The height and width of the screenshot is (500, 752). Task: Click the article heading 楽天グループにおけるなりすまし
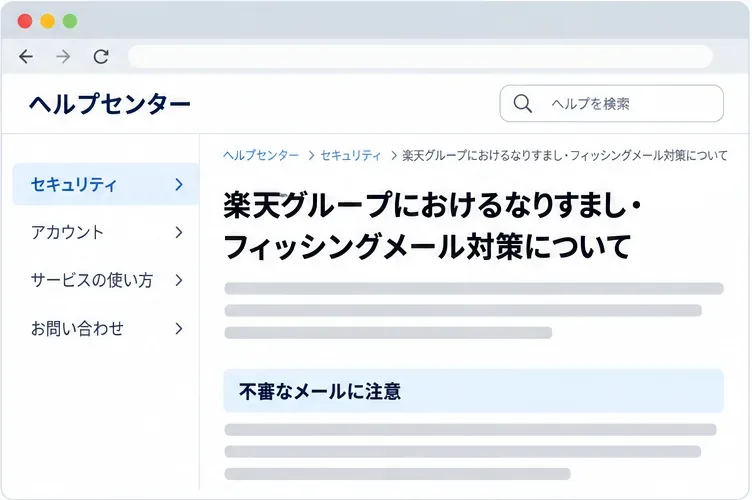coord(432,225)
